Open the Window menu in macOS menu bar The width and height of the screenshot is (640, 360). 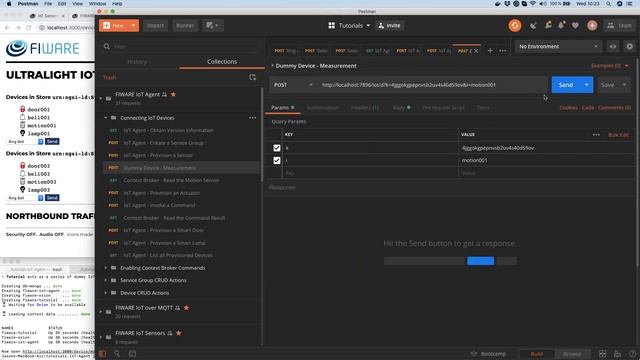tap(97, 4)
